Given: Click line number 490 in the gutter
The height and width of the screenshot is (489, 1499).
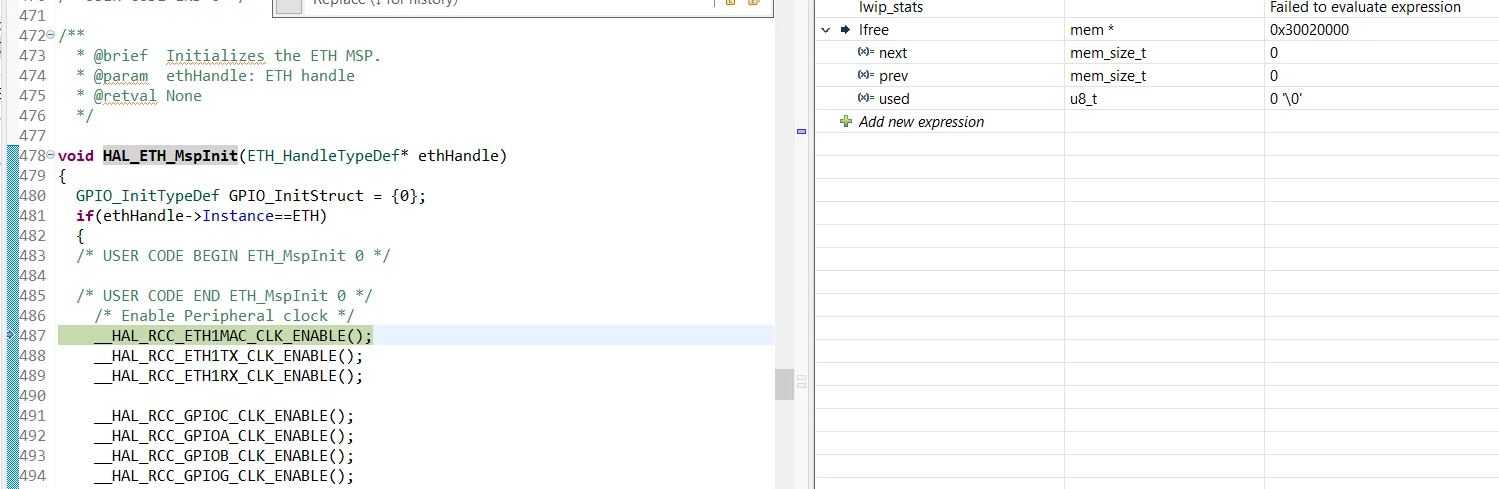Looking at the screenshot, I should pyautogui.click(x=33, y=395).
